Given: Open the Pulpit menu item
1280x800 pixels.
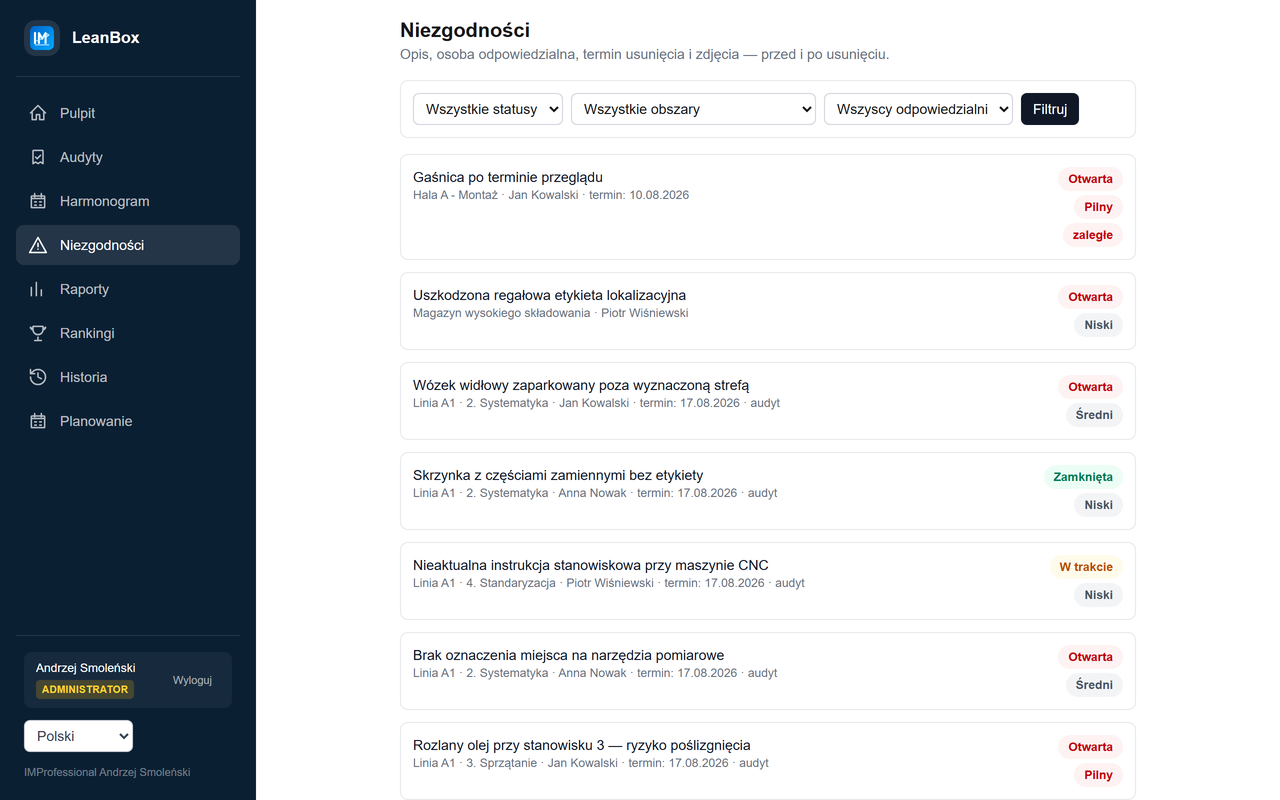Looking at the screenshot, I should click(128, 113).
